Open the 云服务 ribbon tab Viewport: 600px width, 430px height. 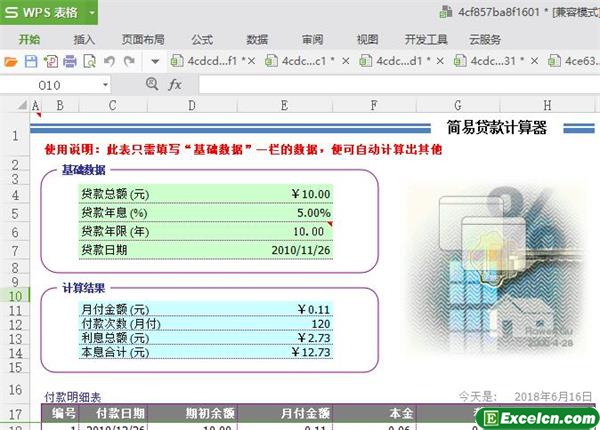tap(485, 39)
